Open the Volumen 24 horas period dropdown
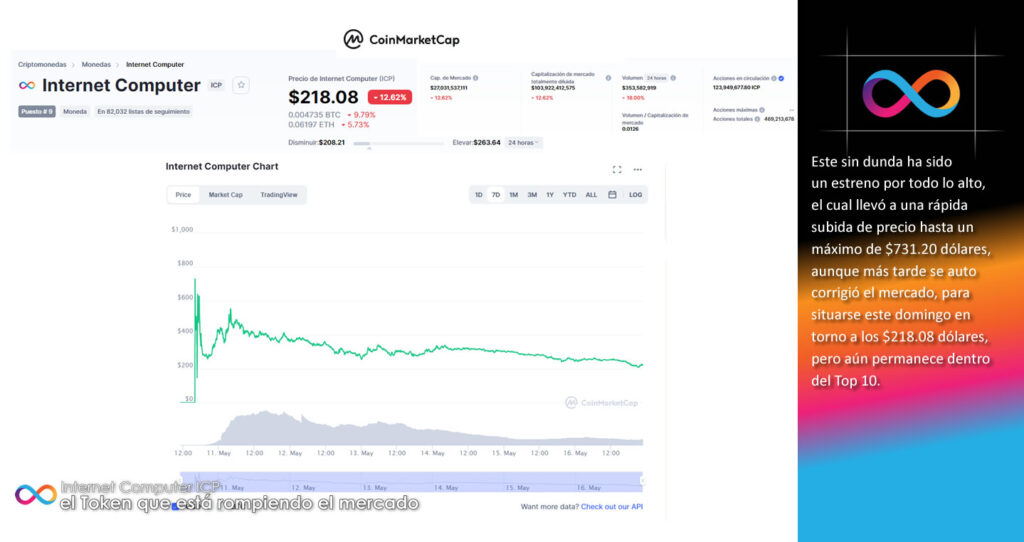1024x542 pixels. point(656,78)
